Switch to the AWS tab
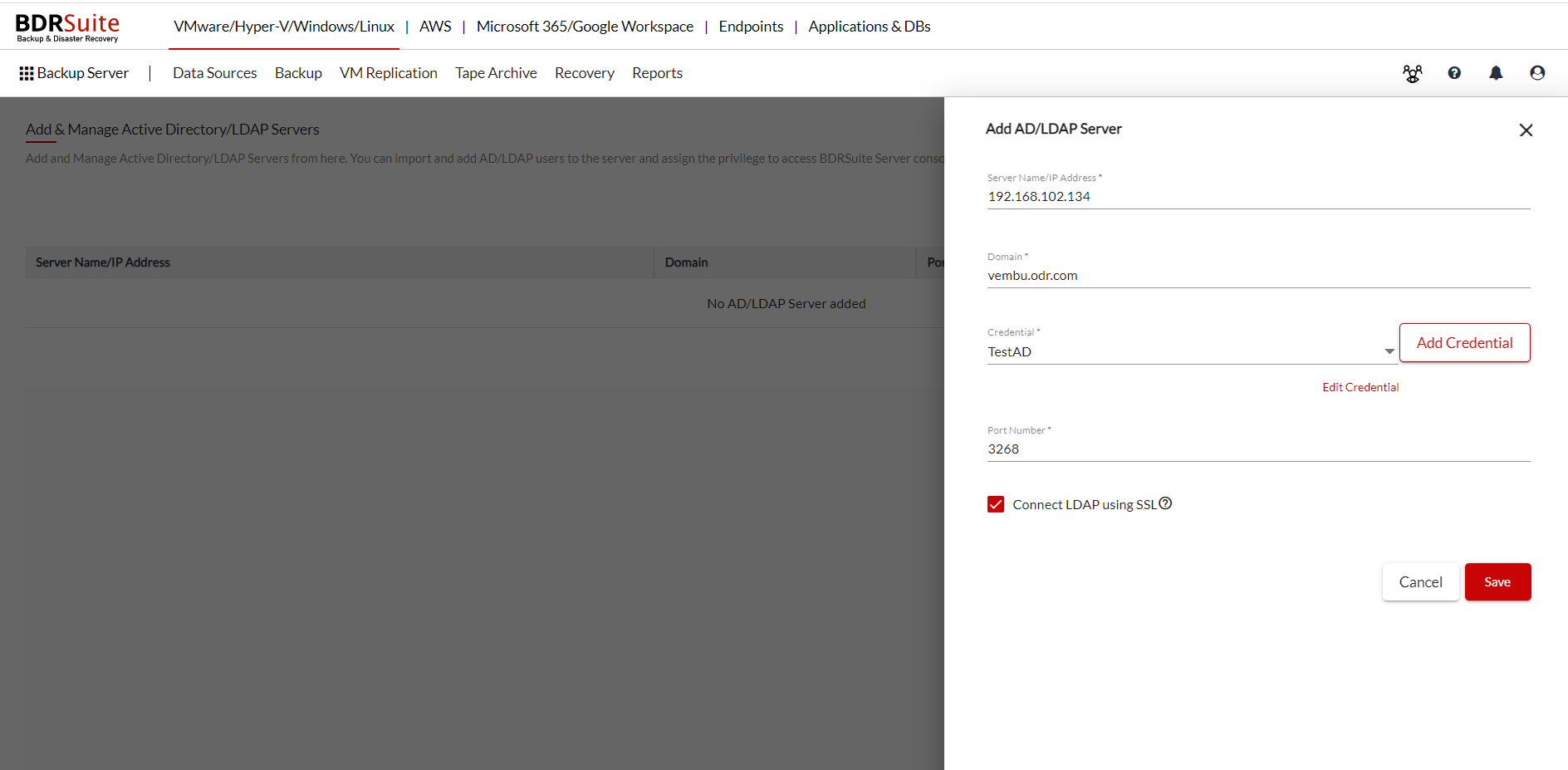 click(x=435, y=27)
